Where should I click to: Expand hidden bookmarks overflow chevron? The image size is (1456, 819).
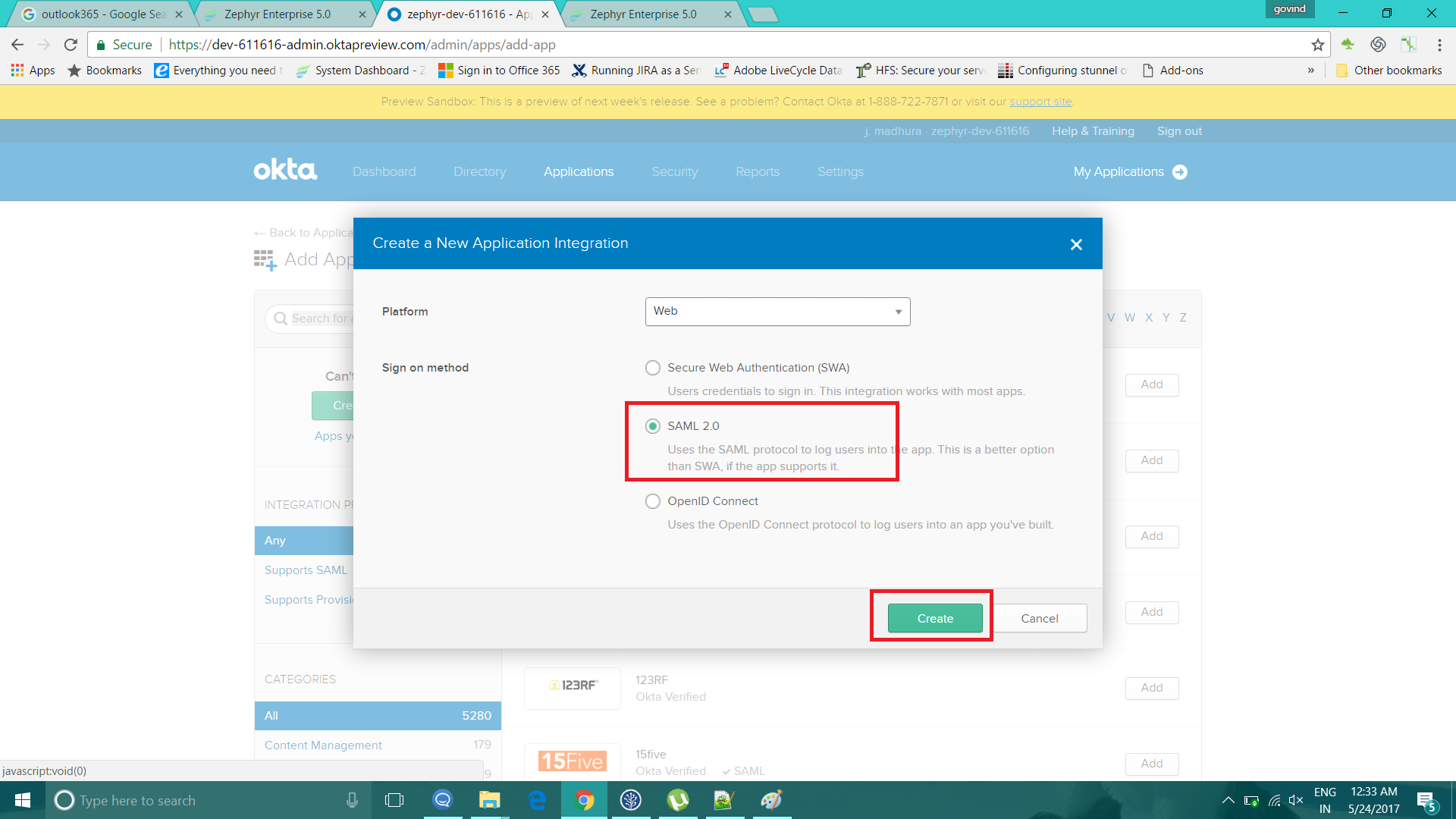pyautogui.click(x=1310, y=71)
